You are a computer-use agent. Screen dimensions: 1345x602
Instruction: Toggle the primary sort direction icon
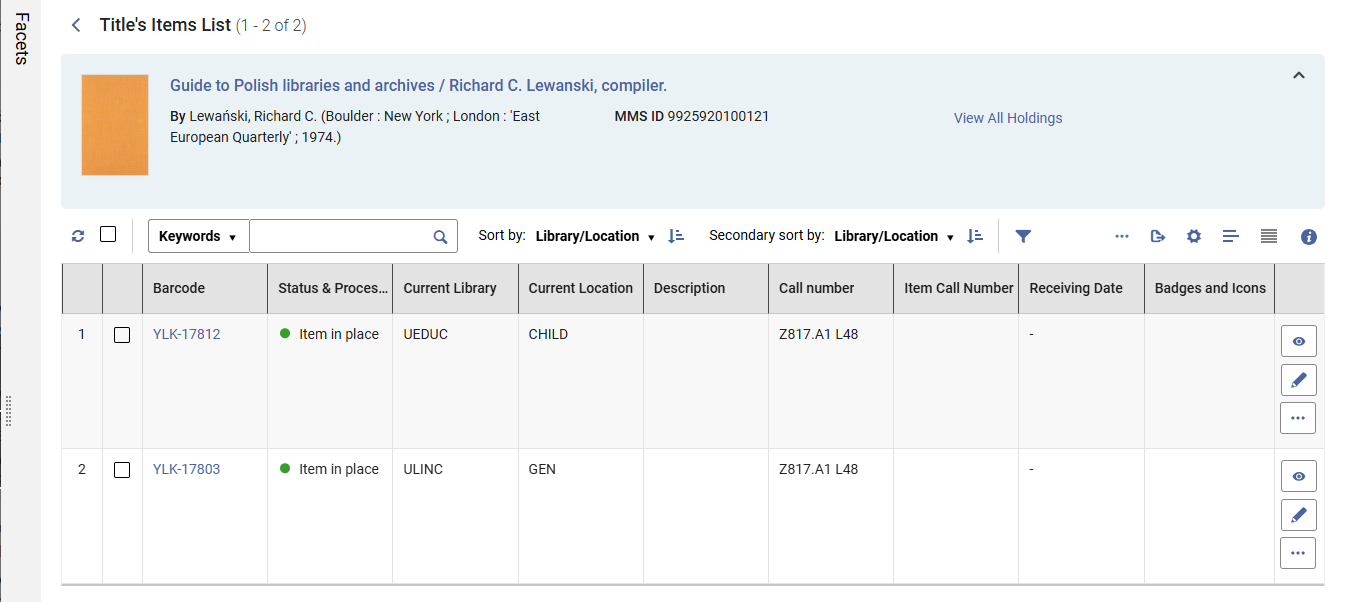[676, 236]
